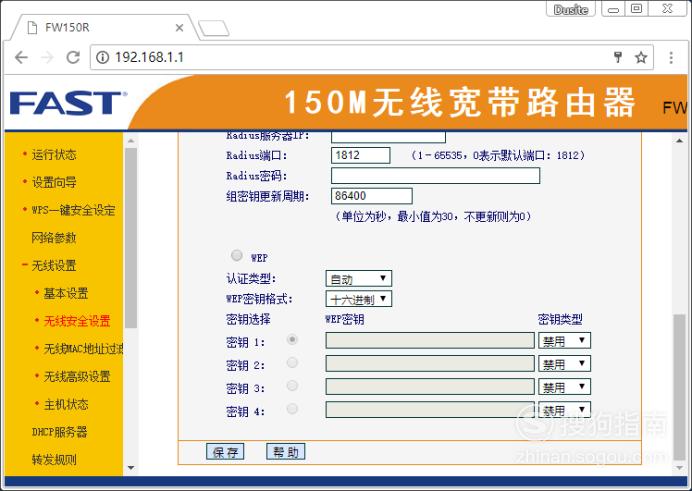Viewport: 692px width, 491px height.
Task: Open WPS一键安全设定 menu item
Action: coord(73,210)
